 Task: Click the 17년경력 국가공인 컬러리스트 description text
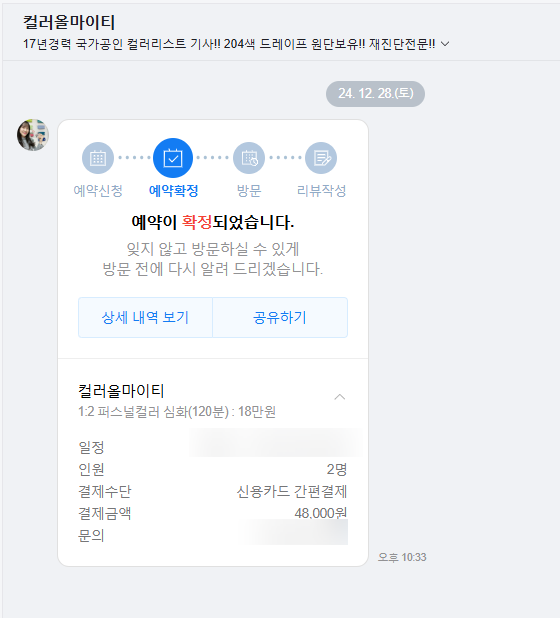229,44
